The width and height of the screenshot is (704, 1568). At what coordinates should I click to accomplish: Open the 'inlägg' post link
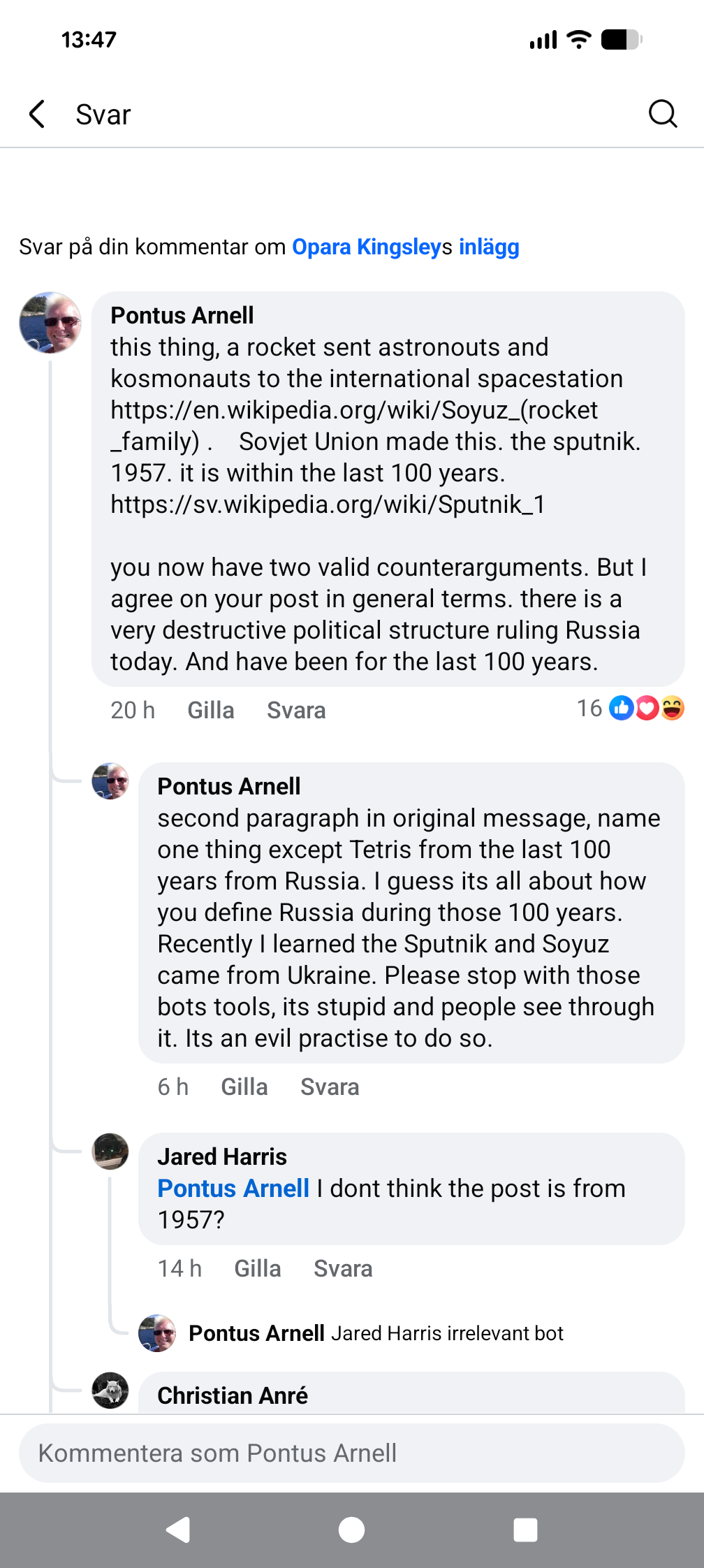point(489,247)
